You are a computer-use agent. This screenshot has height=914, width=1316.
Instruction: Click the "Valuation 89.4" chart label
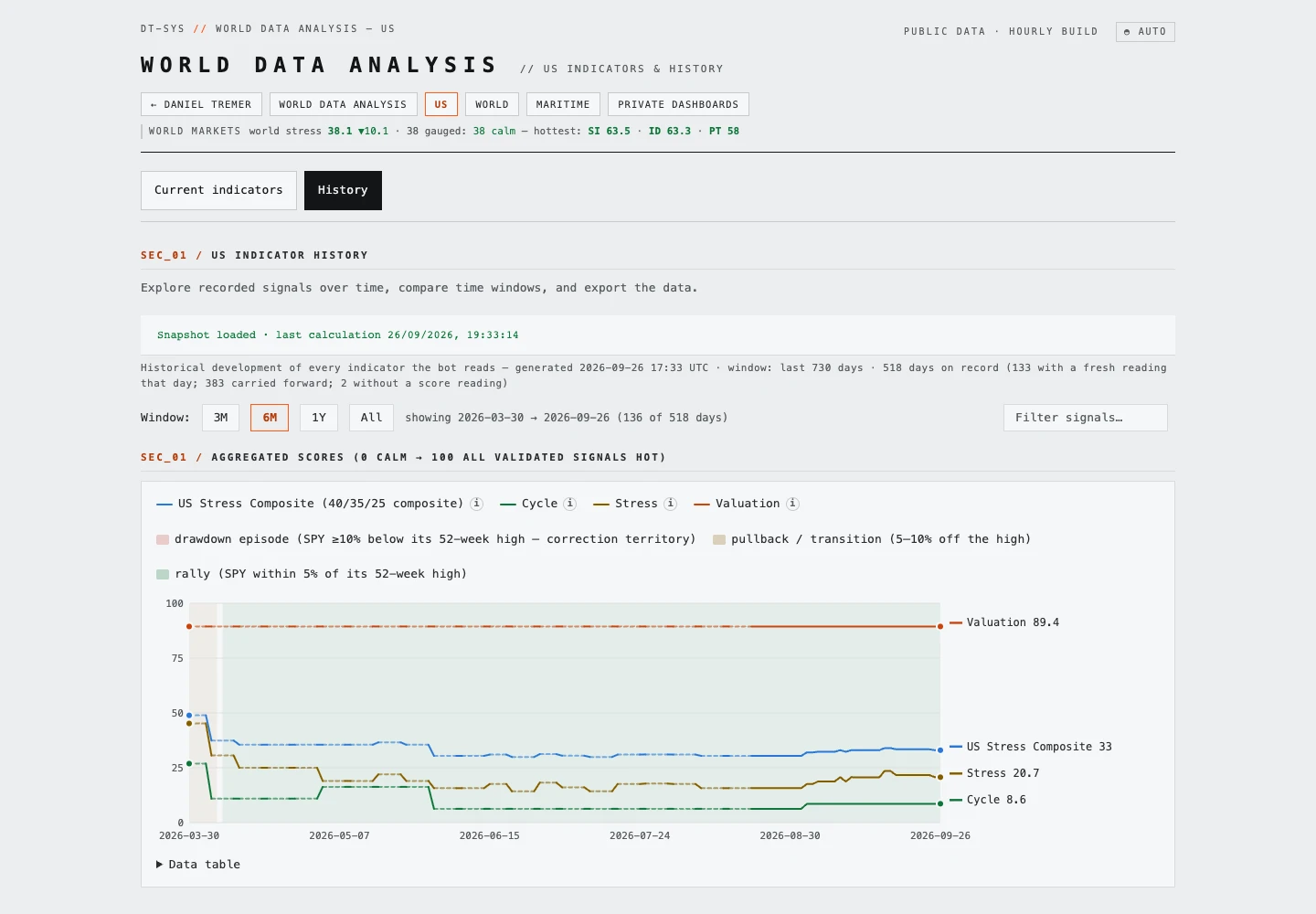tap(1013, 622)
